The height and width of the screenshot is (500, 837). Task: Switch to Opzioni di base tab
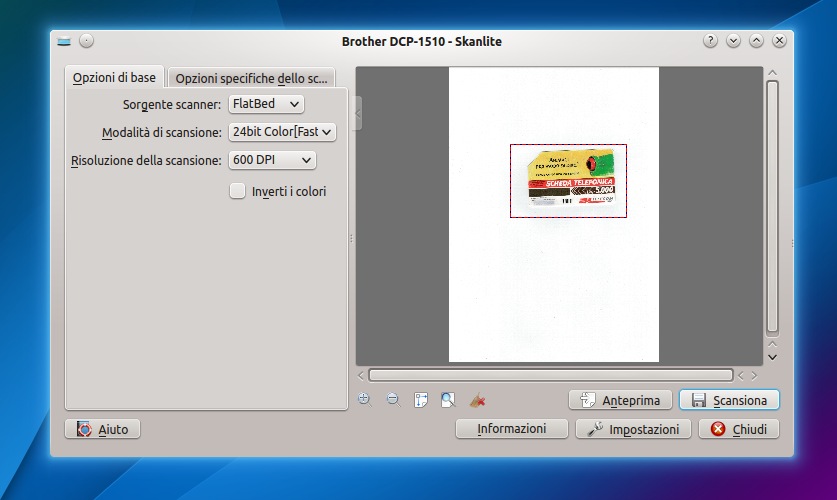[114, 77]
